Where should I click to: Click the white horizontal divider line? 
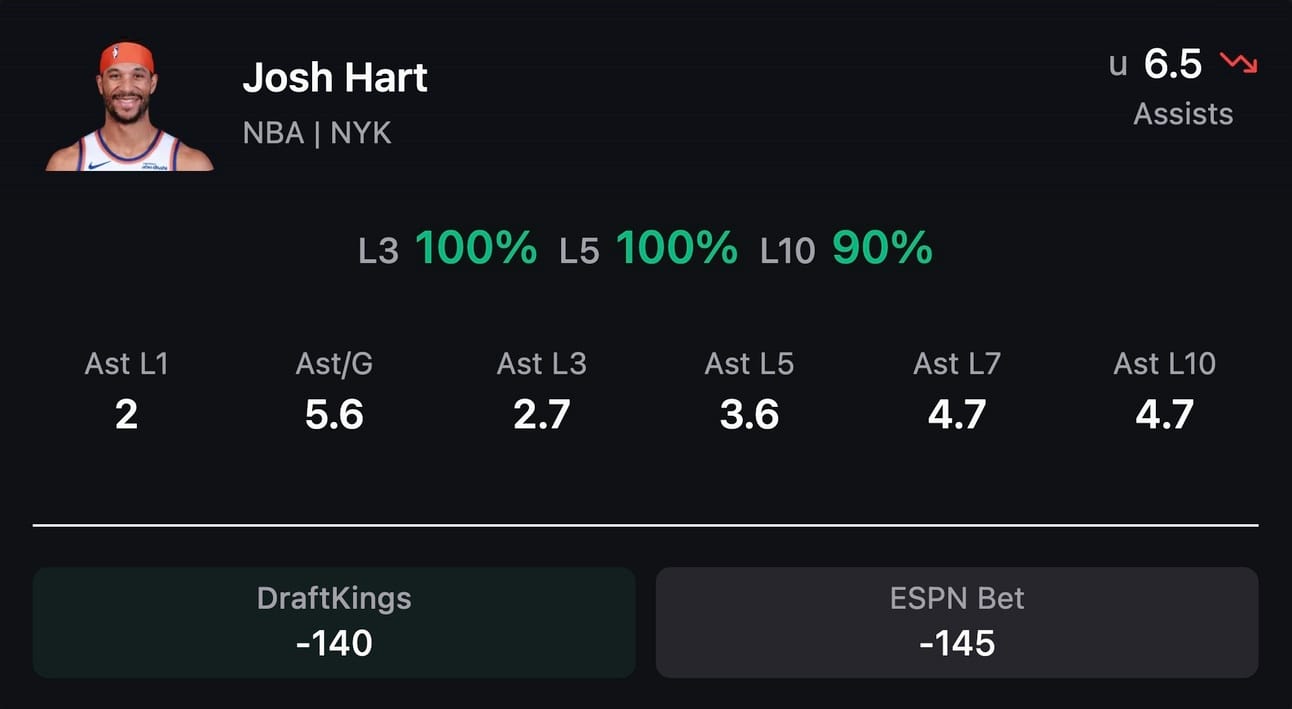point(646,525)
